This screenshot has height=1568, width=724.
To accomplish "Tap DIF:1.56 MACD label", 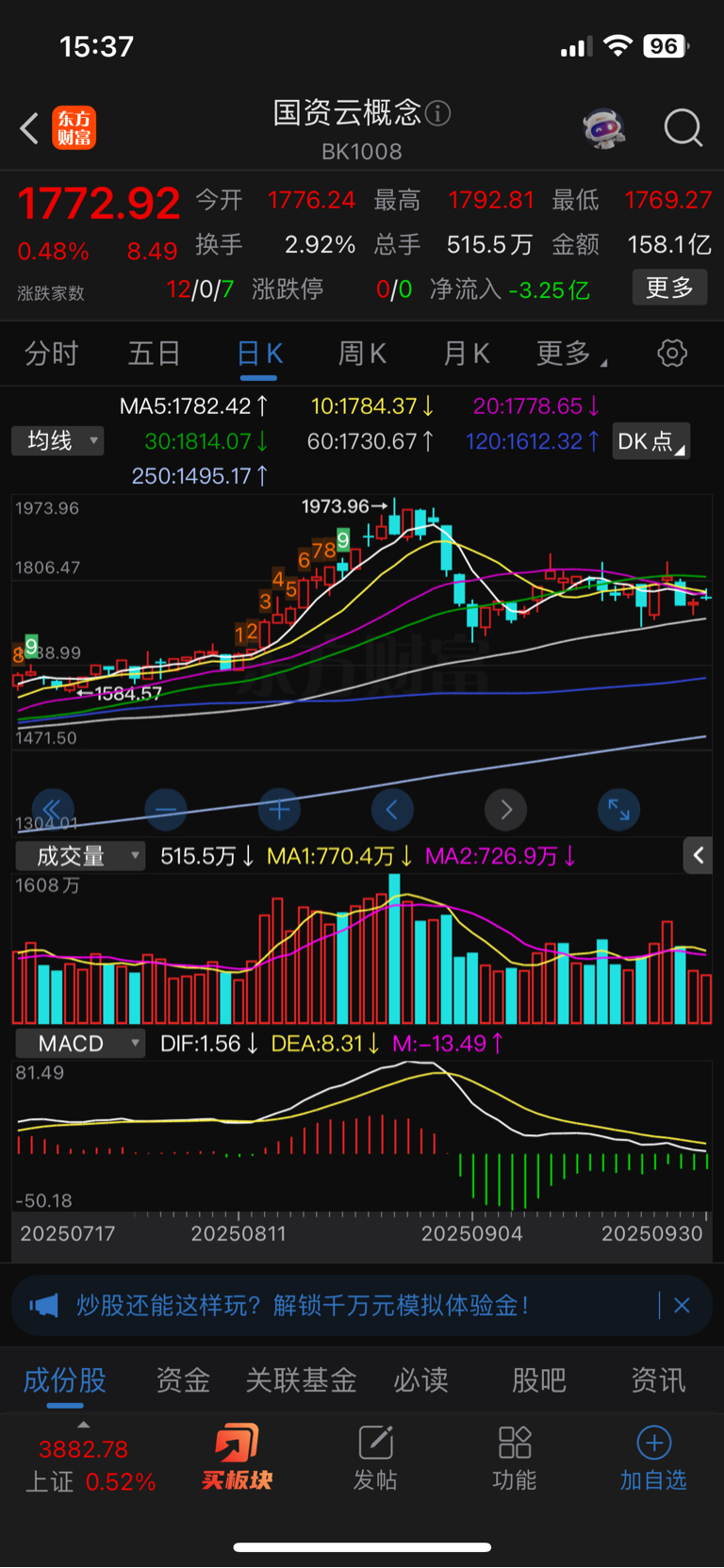I will (x=209, y=1044).
